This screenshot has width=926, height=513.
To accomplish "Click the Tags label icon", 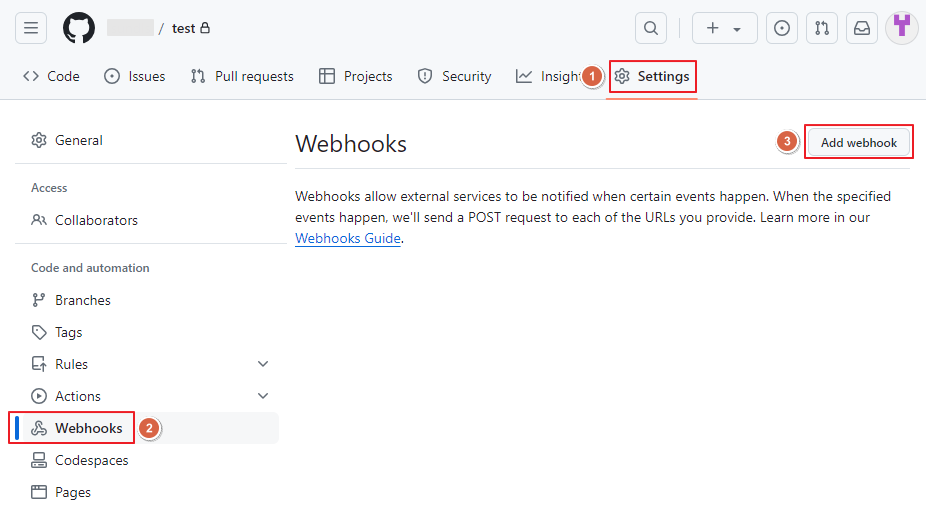I will [39, 332].
